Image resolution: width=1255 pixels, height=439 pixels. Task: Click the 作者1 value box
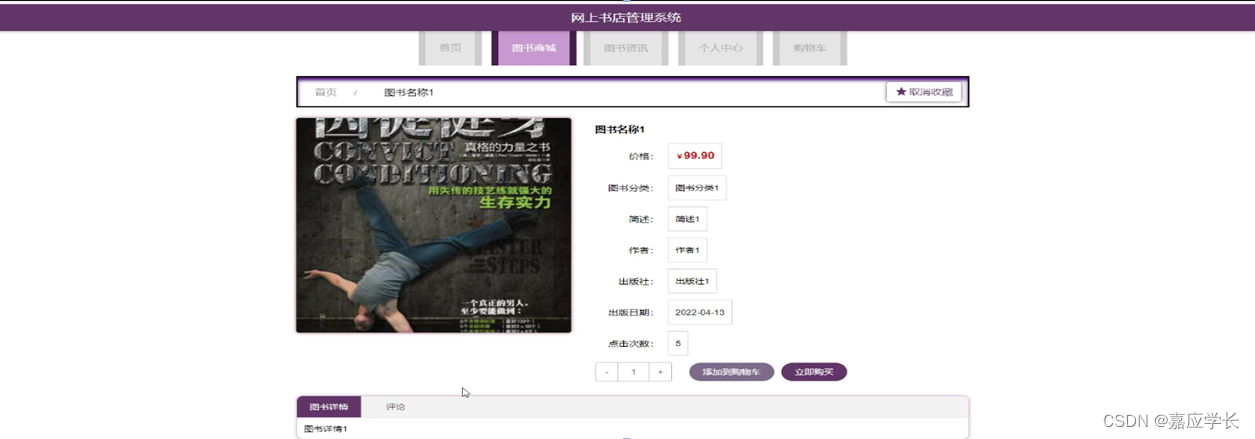point(687,250)
